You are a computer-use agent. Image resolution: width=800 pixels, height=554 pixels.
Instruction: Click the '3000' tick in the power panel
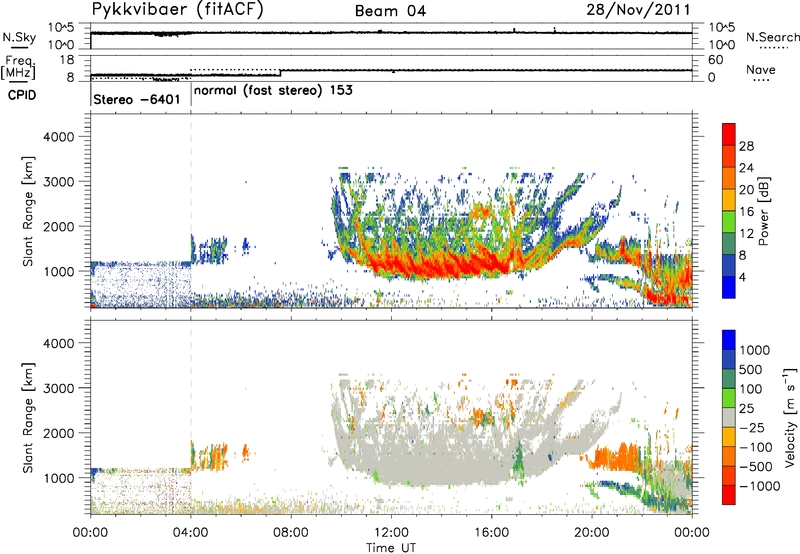(x=59, y=182)
